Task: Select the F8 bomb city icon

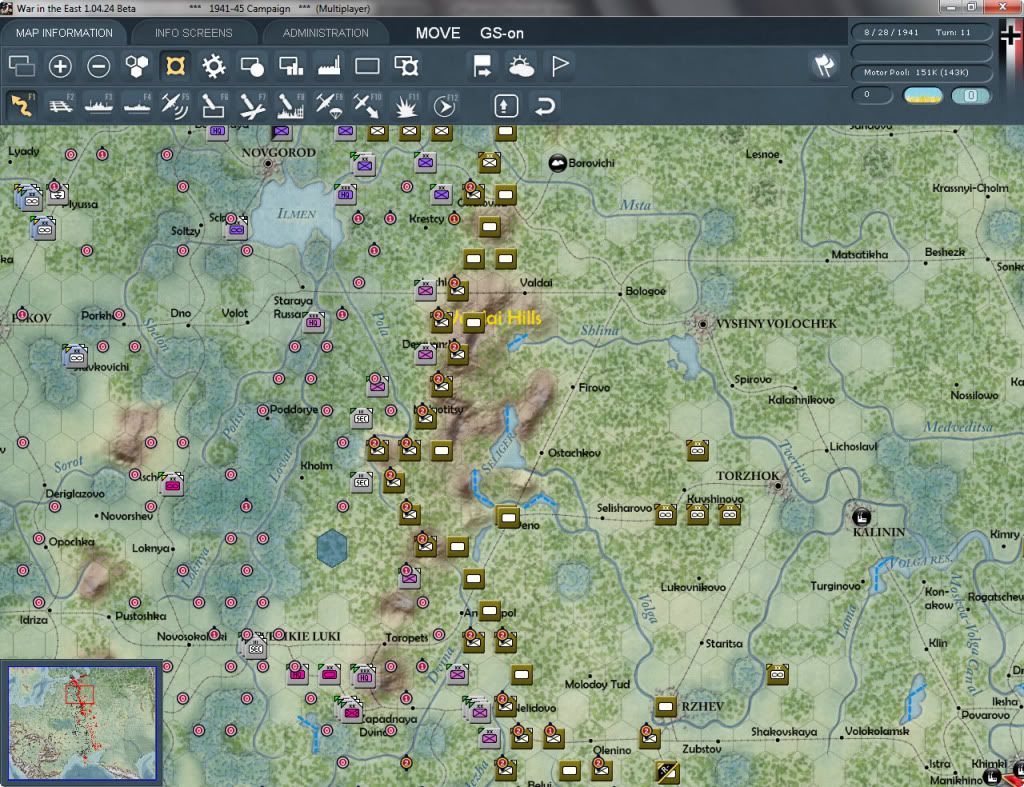Action: coord(291,105)
